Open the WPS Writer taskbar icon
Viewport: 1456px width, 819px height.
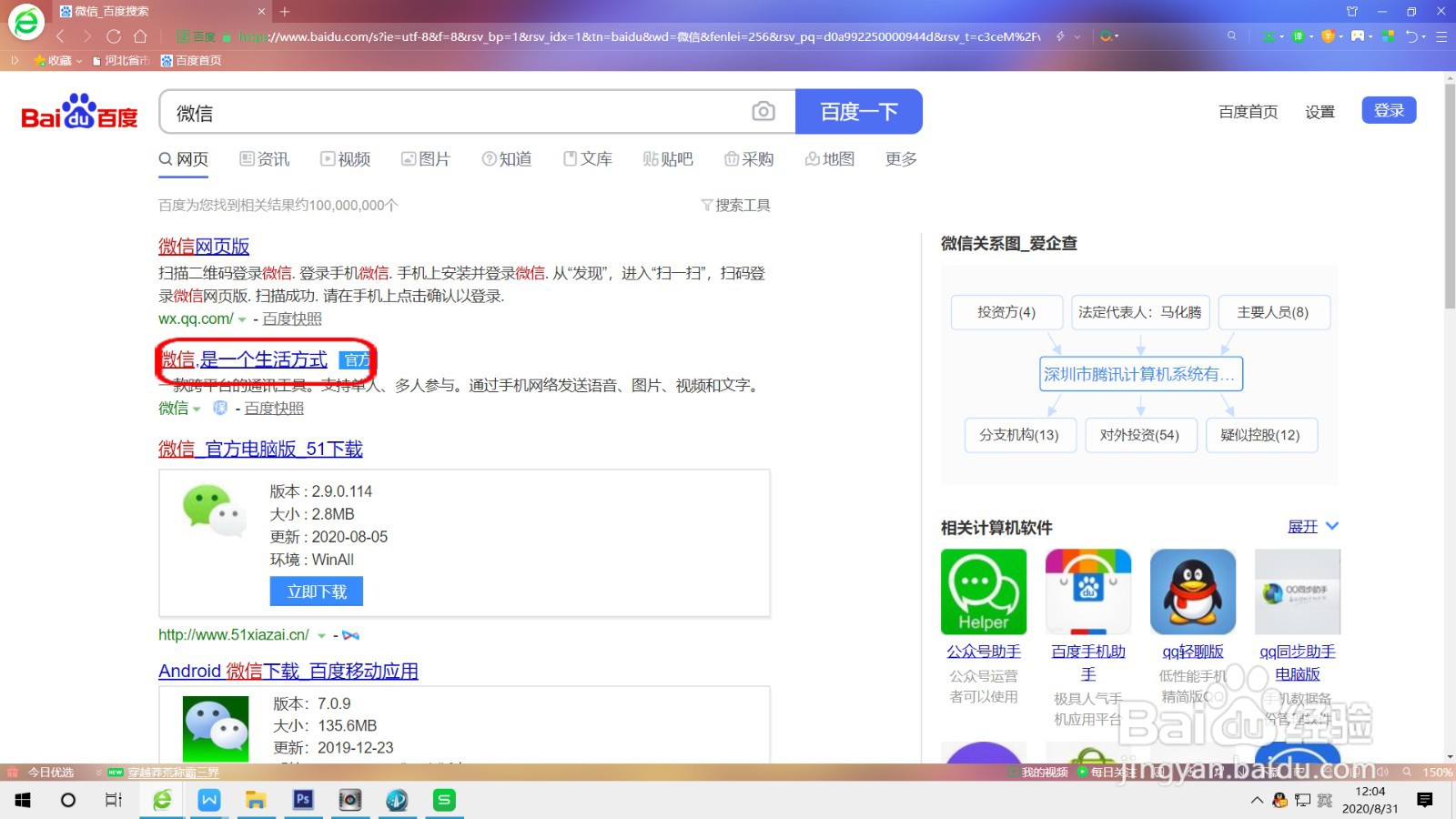pos(209,800)
